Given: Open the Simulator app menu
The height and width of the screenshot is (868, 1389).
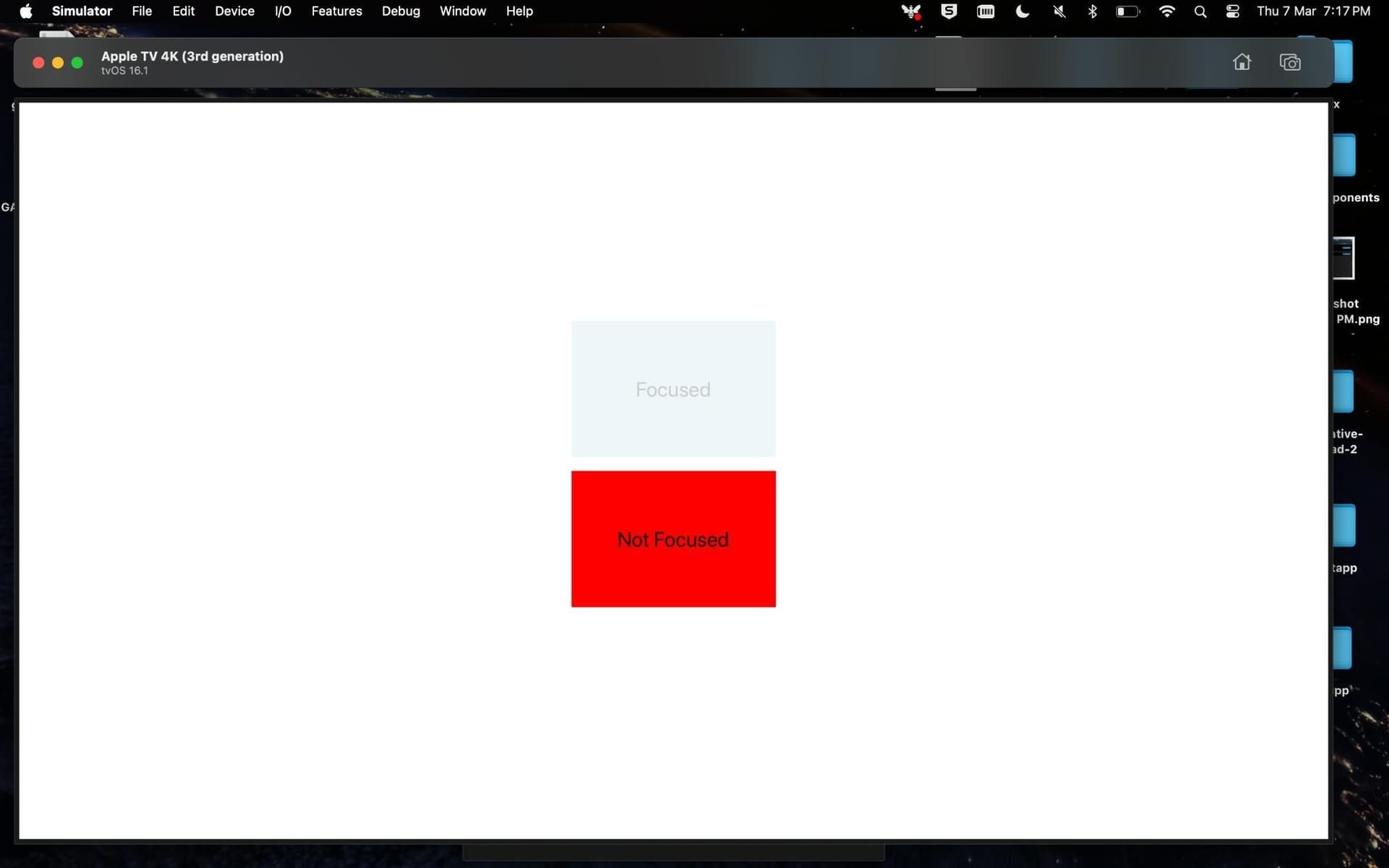Looking at the screenshot, I should [x=82, y=12].
